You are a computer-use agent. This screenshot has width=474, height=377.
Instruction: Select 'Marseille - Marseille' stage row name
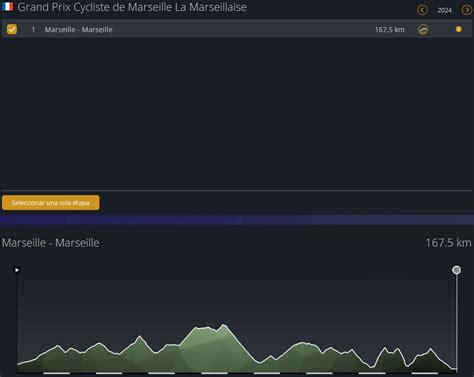coord(79,29)
